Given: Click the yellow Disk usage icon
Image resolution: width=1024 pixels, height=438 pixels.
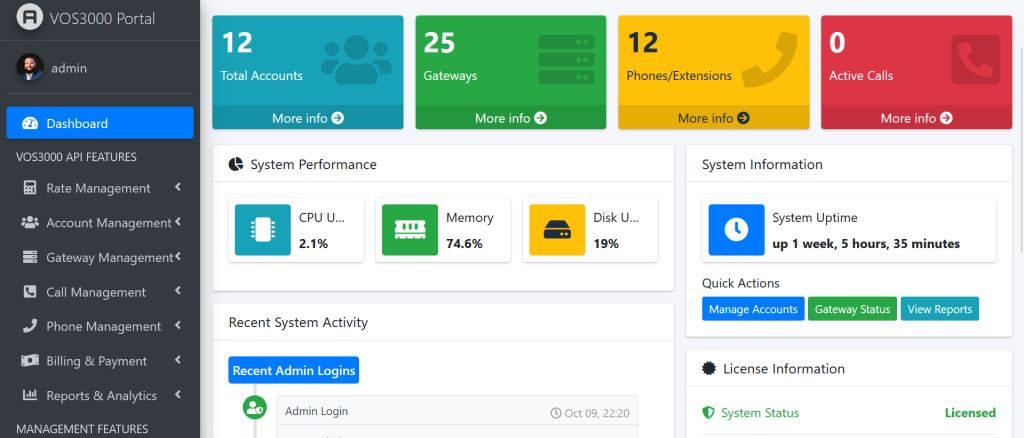Looking at the screenshot, I should click(557, 230).
